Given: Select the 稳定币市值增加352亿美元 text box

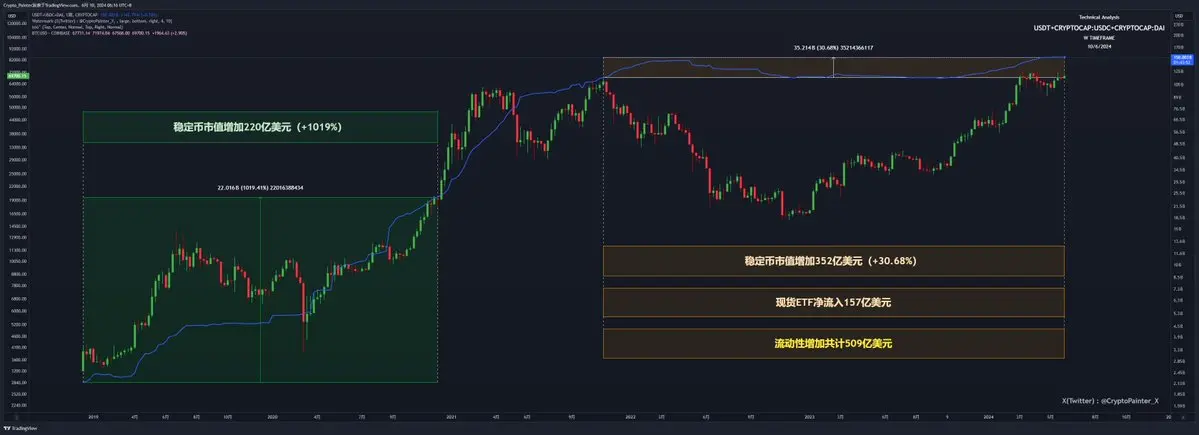Looking at the screenshot, I should click(x=832, y=261).
